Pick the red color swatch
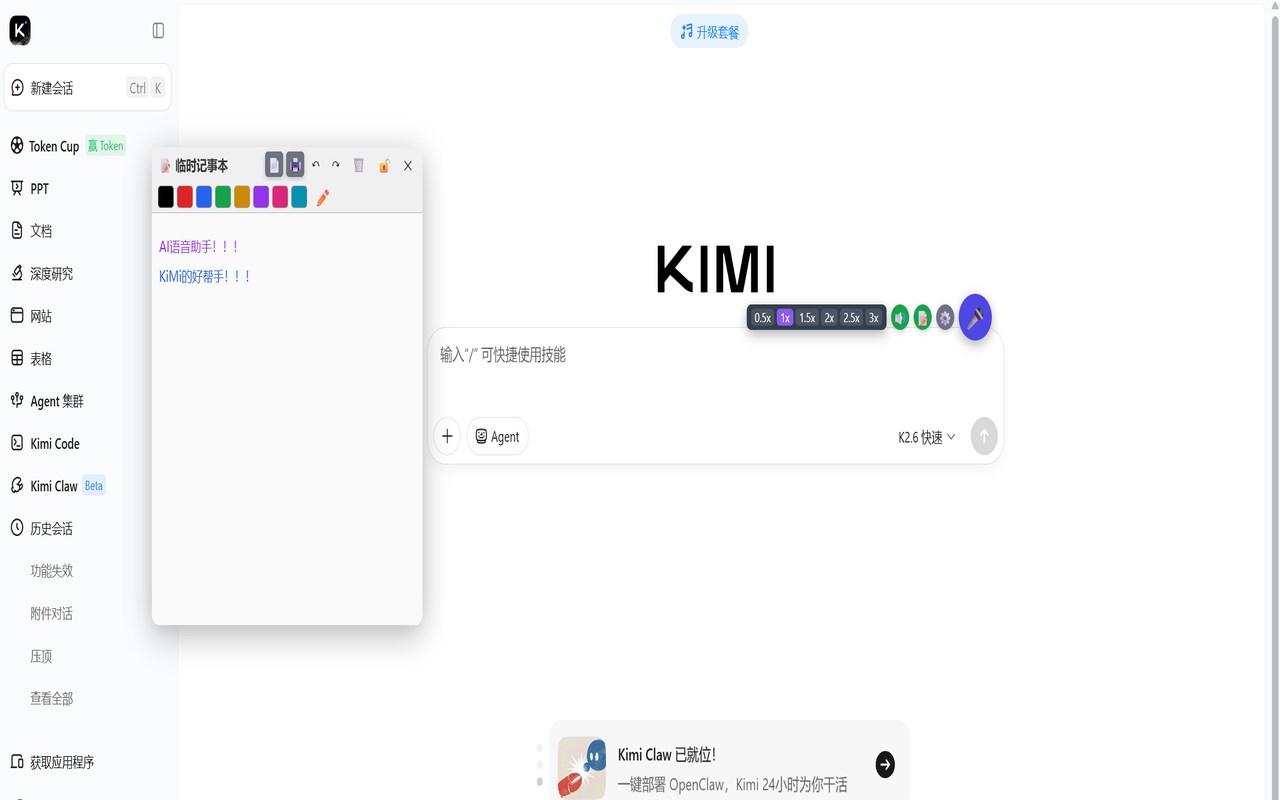Viewport: 1280px width, 800px height. coord(185,197)
